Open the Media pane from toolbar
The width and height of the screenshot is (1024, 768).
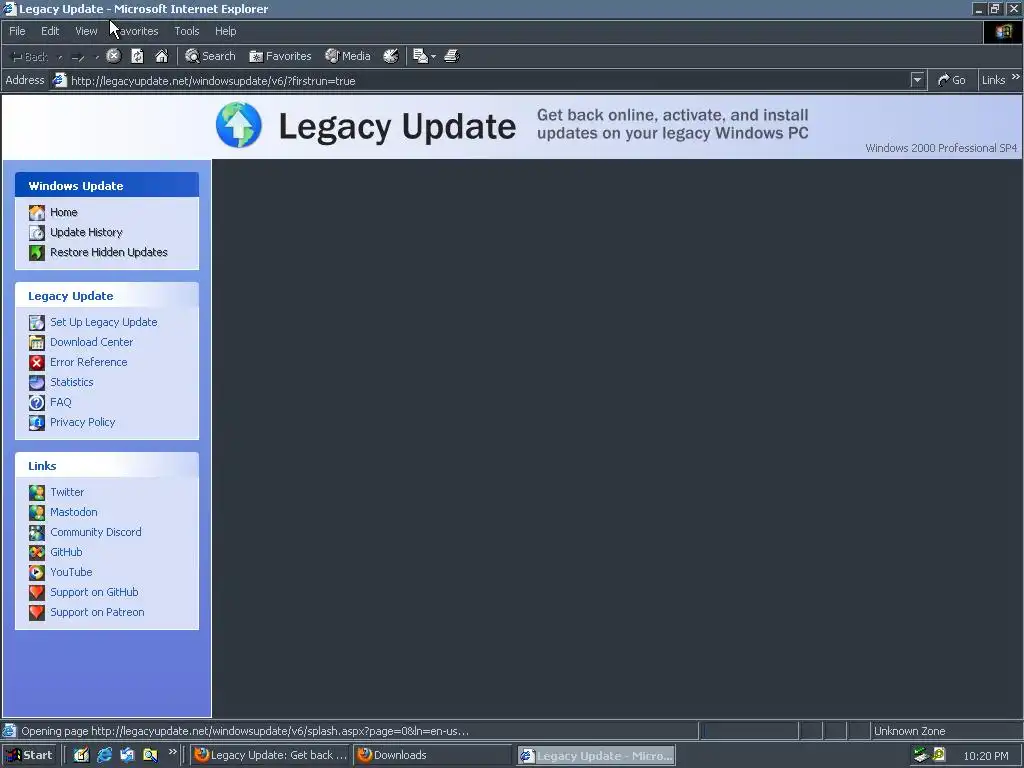[348, 56]
